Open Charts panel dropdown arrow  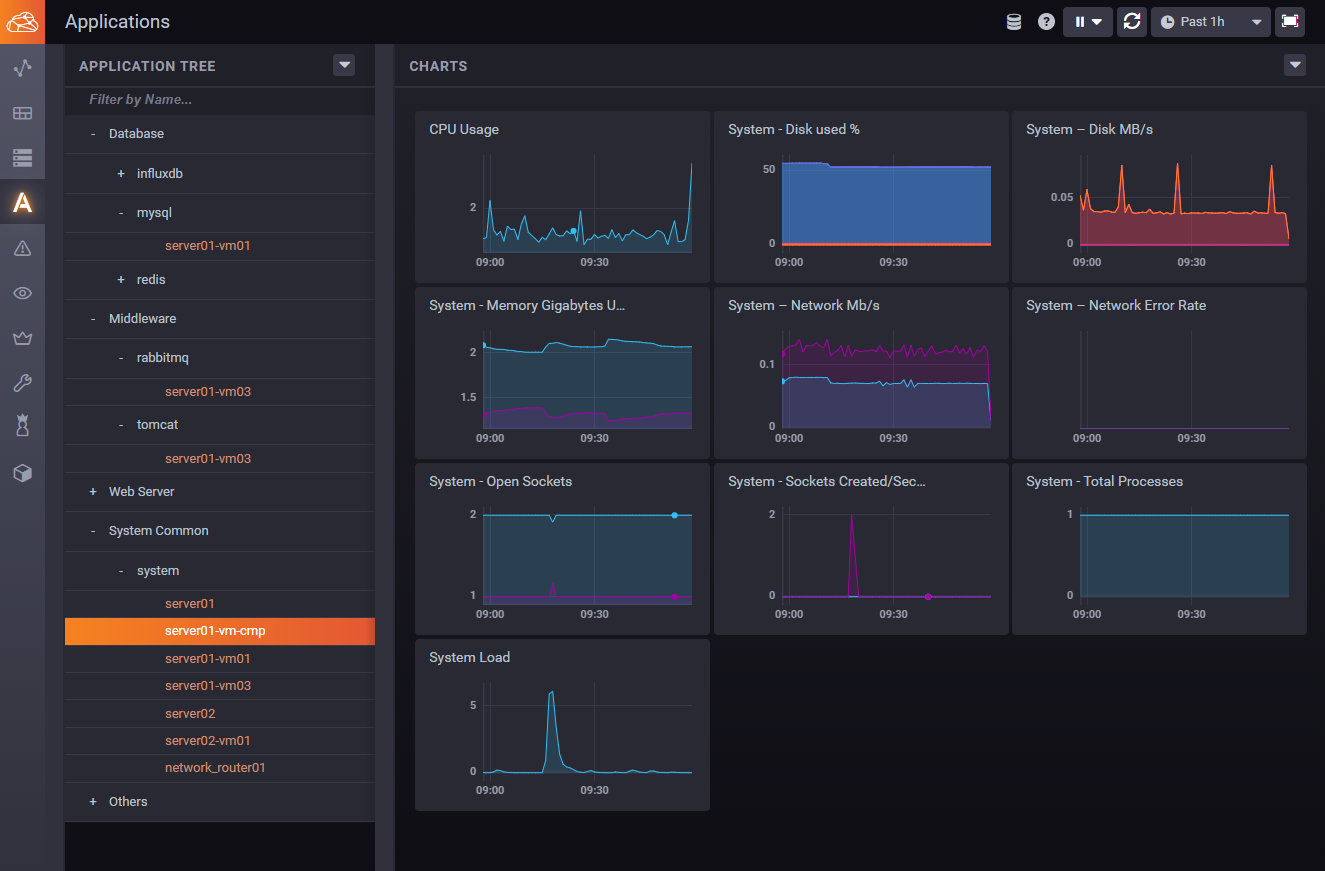(1295, 65)
